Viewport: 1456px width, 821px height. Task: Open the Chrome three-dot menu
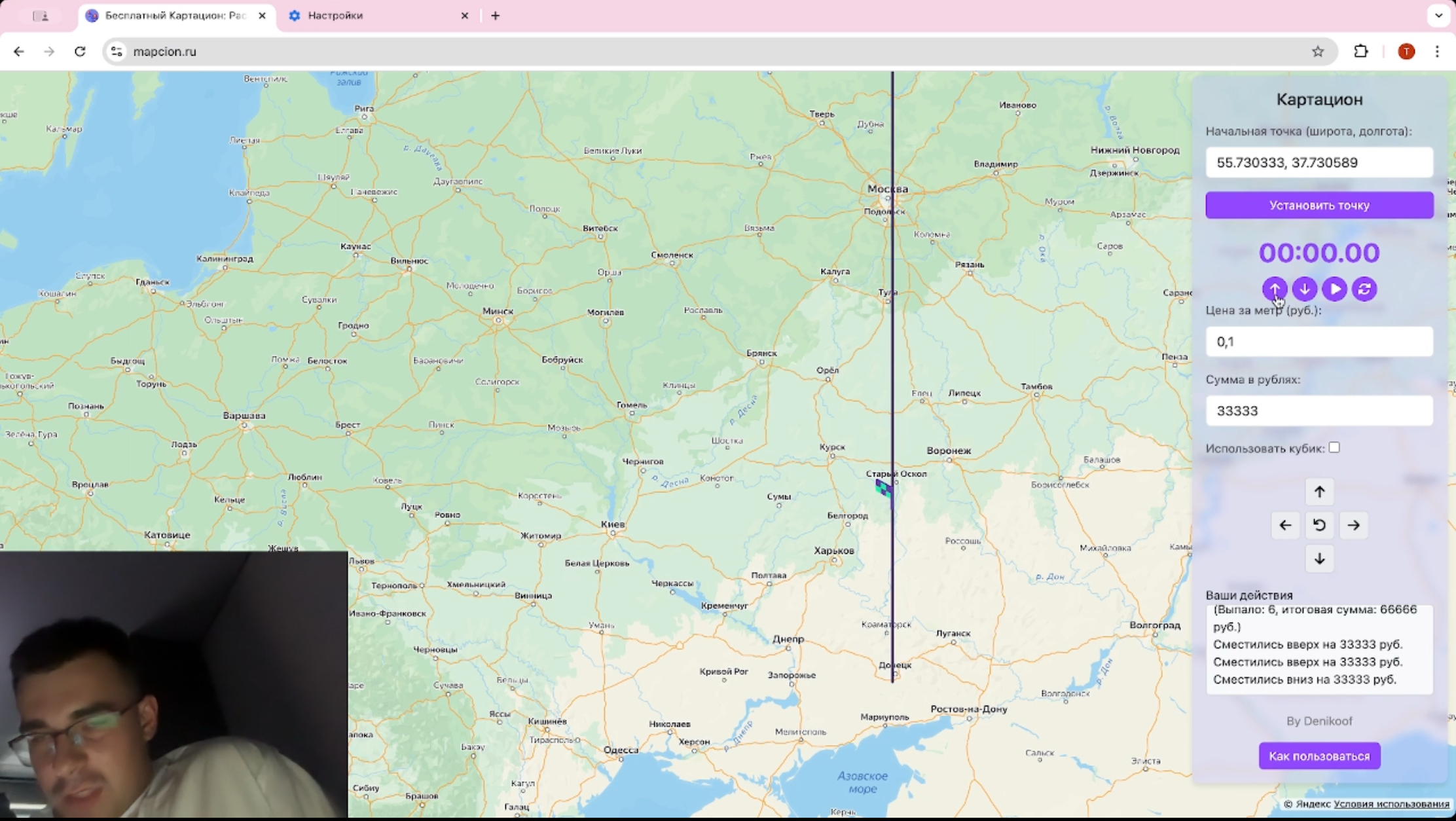1437,52
